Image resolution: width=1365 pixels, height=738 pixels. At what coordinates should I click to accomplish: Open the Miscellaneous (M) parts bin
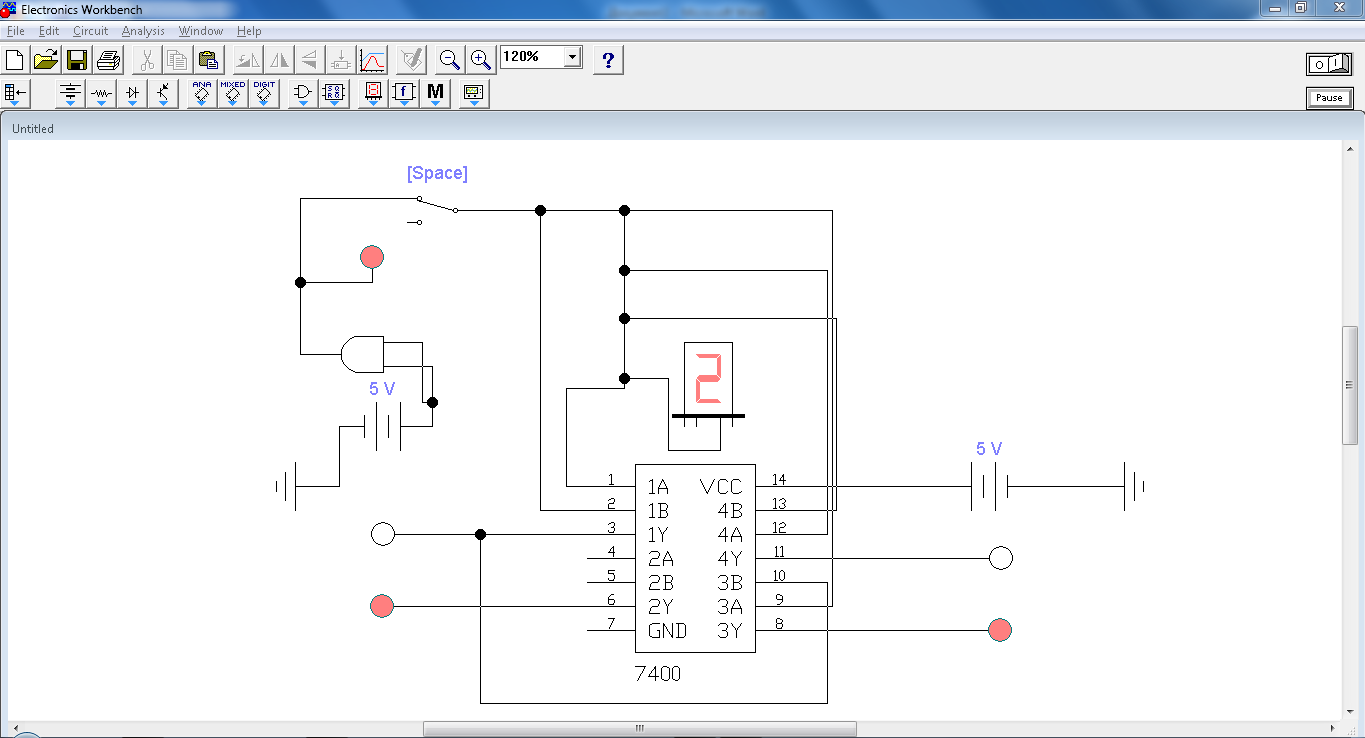435,94
